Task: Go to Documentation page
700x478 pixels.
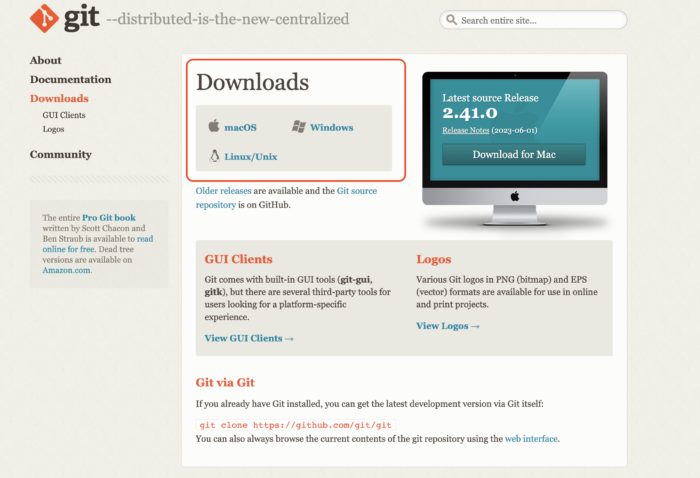Action: [70, 79]
